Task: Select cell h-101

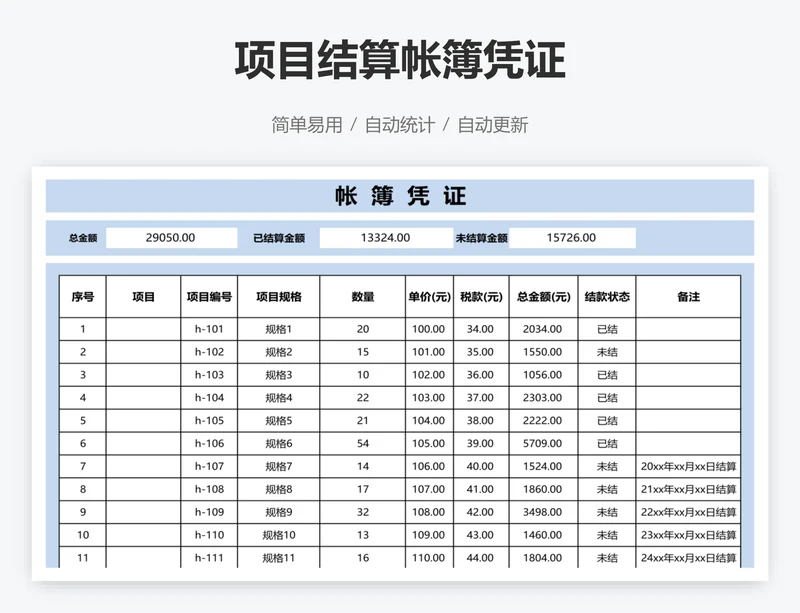Action: click(209, 329)
